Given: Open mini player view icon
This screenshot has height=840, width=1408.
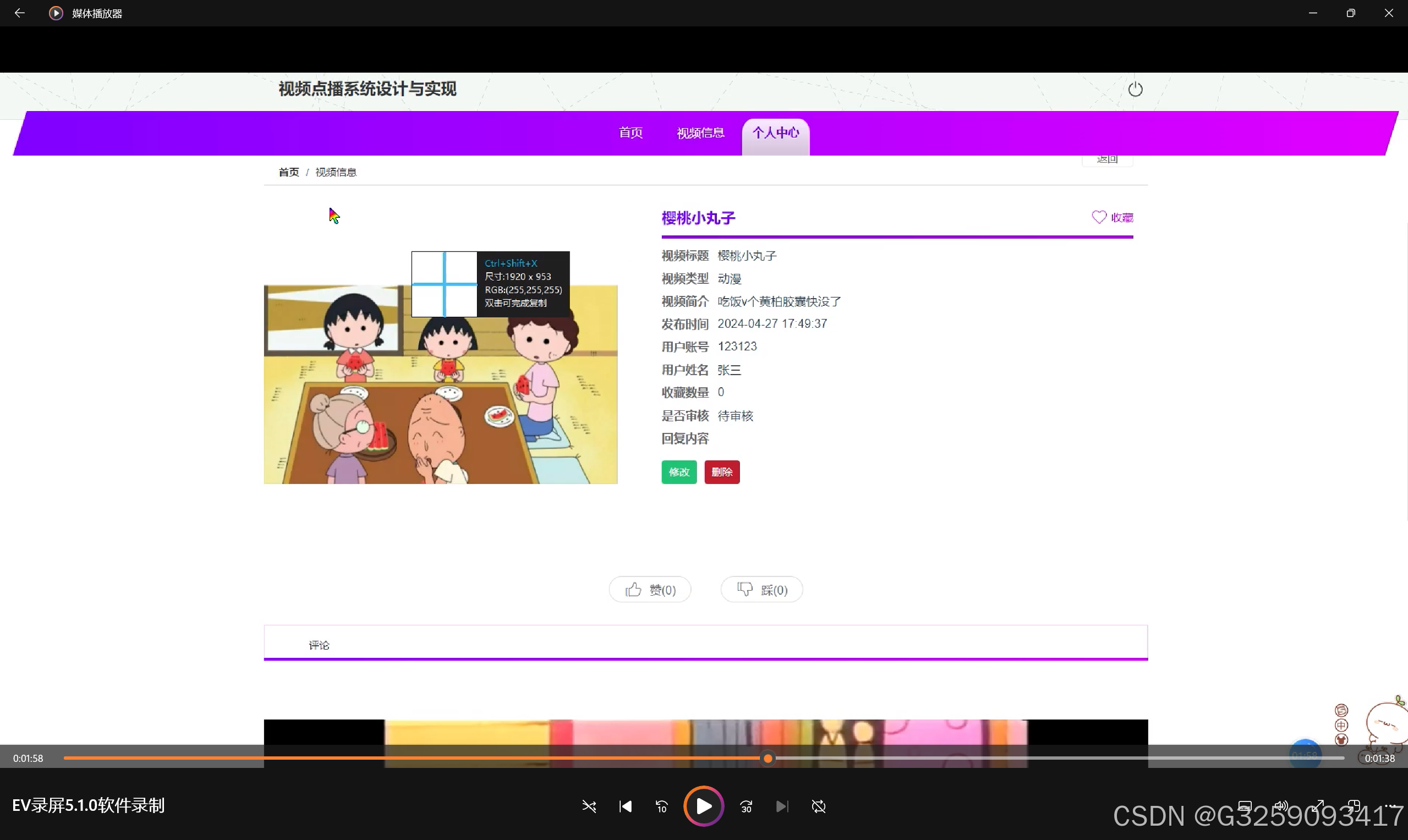Looking at the screenshot, I should (x=1354, y=806).
